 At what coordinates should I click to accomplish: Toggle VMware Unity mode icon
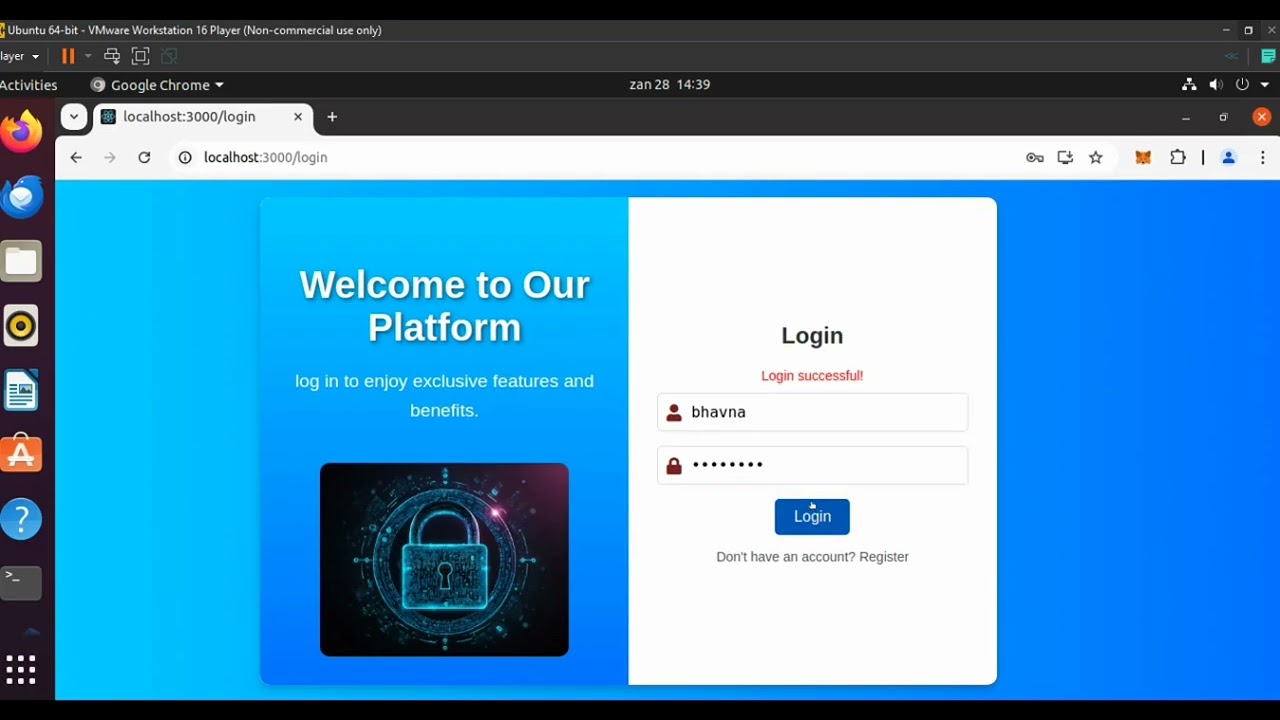click(169, 56)
